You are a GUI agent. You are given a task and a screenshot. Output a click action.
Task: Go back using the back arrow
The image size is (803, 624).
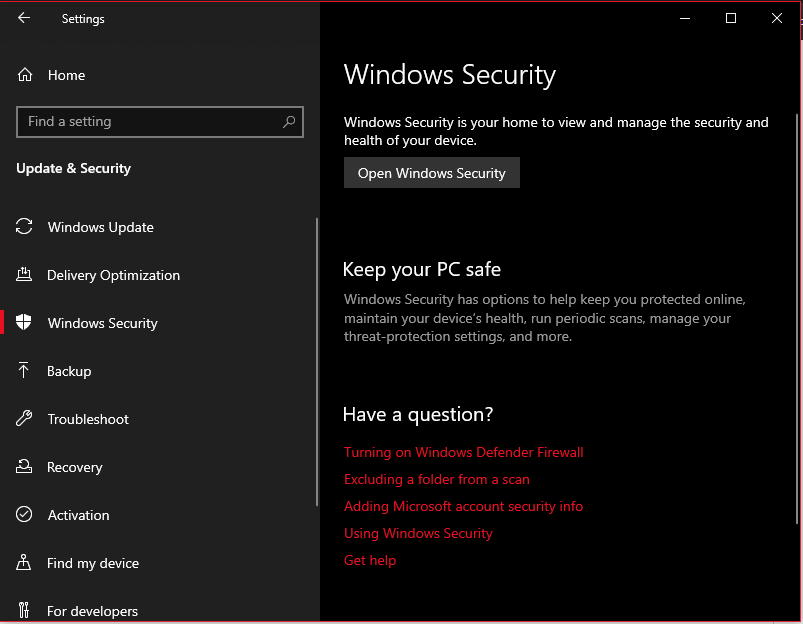tap(24, 18)
